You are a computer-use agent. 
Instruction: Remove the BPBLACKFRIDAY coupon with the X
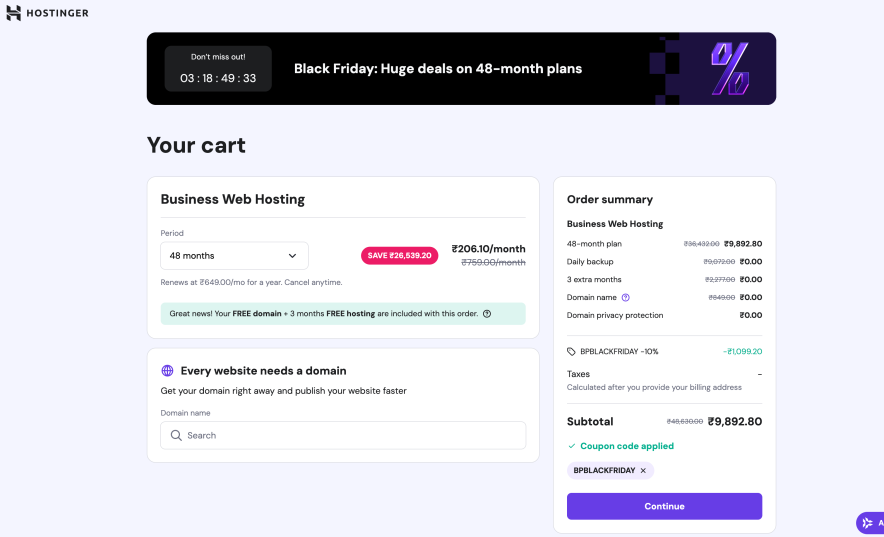pos(643,470)
